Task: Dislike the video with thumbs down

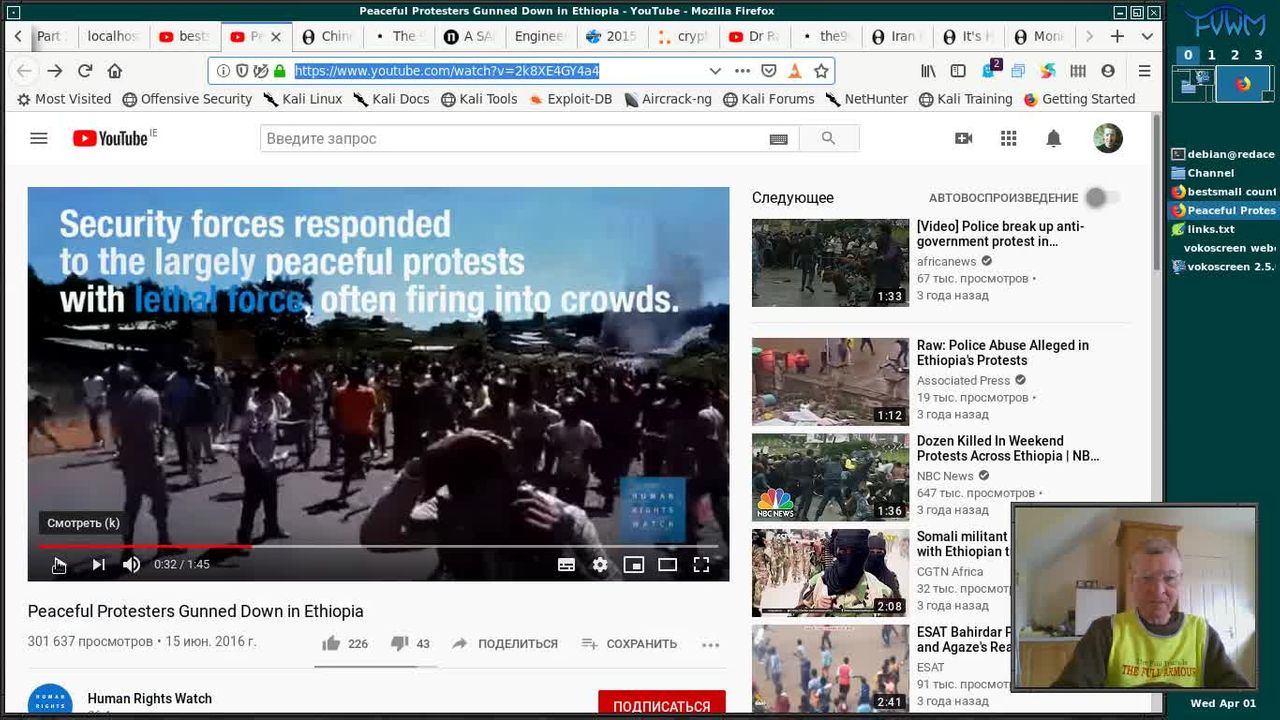Action: pos(399,644)
